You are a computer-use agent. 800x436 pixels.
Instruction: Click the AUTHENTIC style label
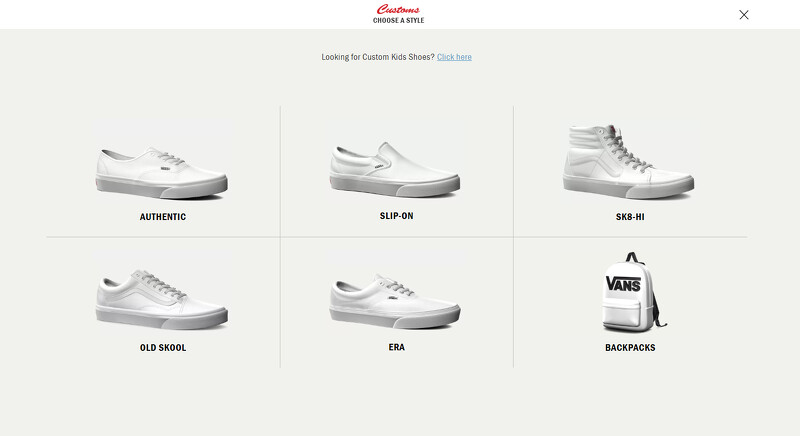(x=163, y=217)
